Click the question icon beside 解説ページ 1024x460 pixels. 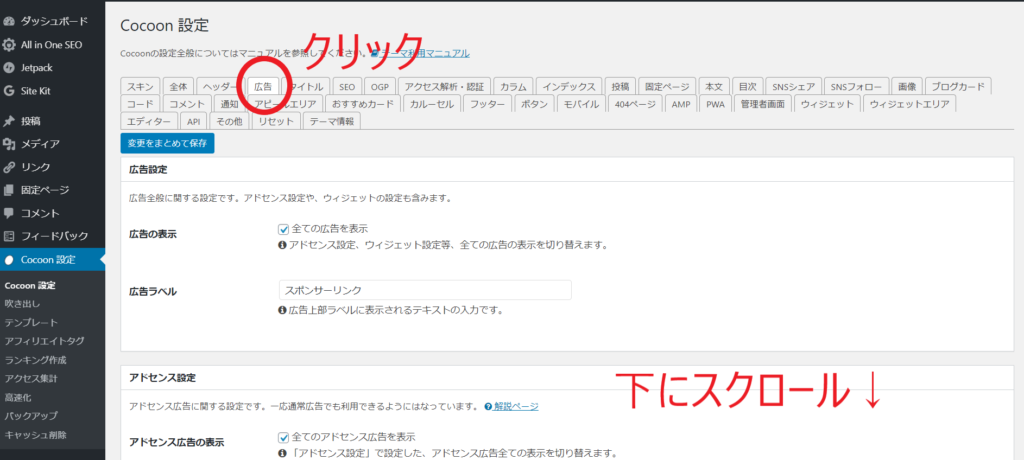tap(488, 406)
